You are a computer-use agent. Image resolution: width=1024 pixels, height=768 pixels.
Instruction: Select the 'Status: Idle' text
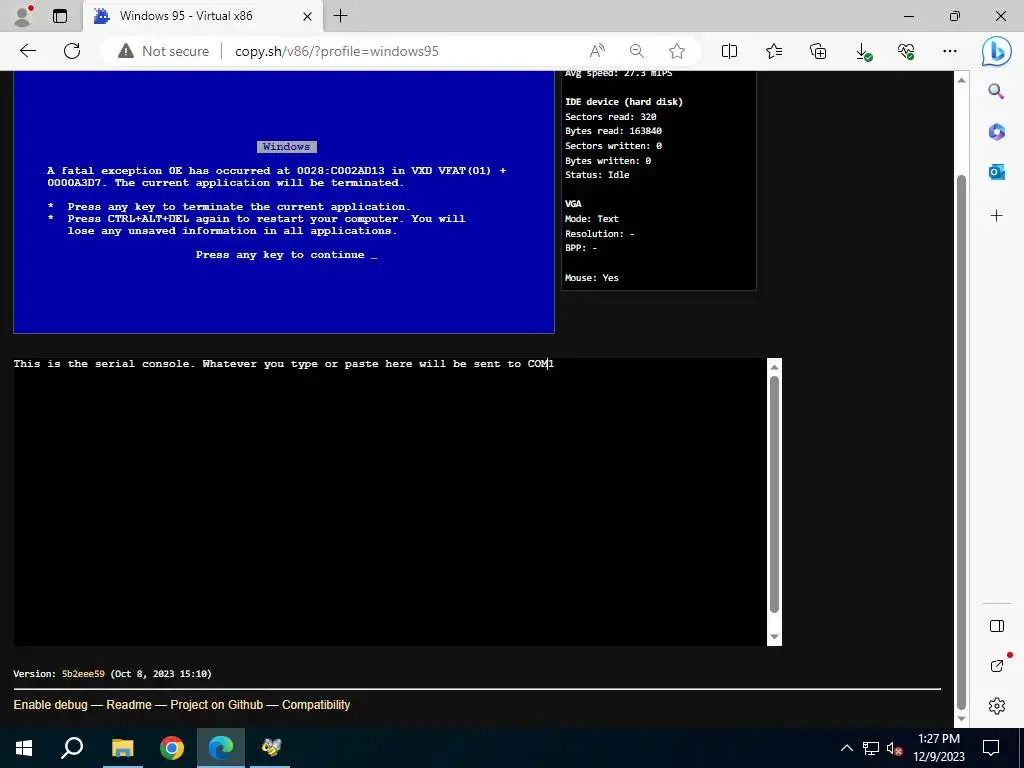(597, 175)
